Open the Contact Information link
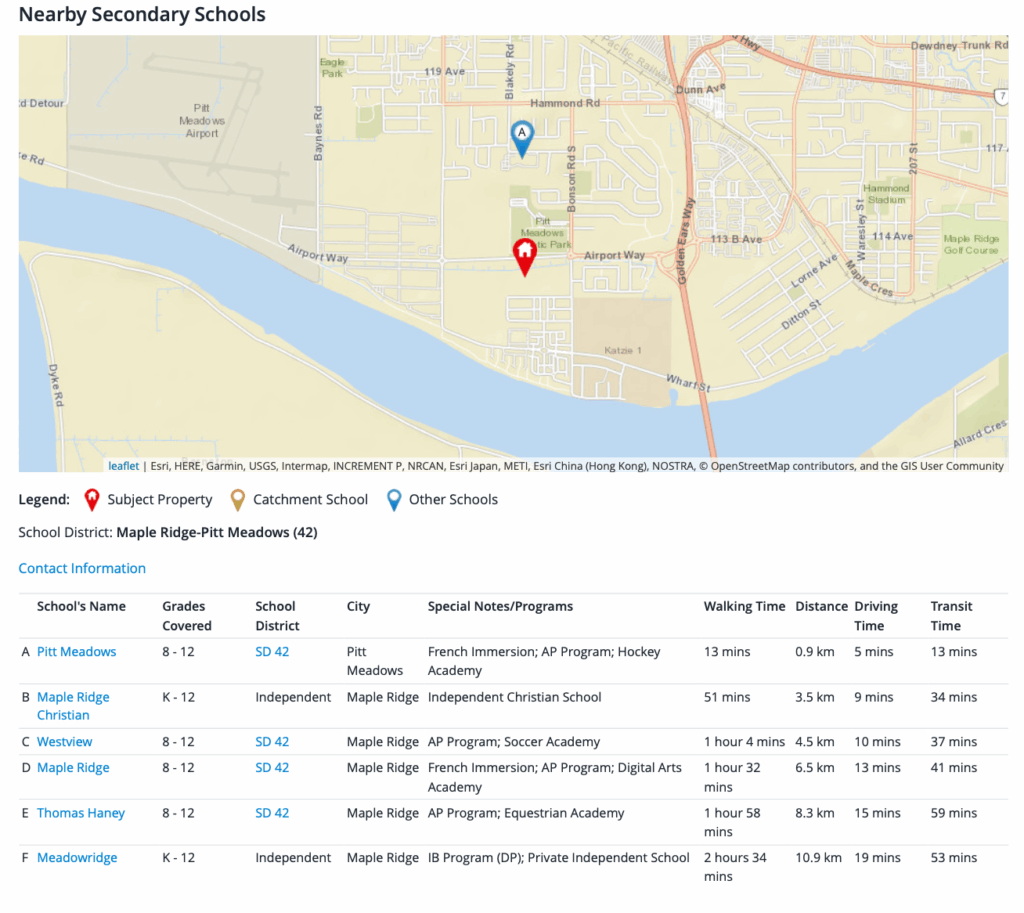This screenshot has width=1024, height=913. [82, 568]
